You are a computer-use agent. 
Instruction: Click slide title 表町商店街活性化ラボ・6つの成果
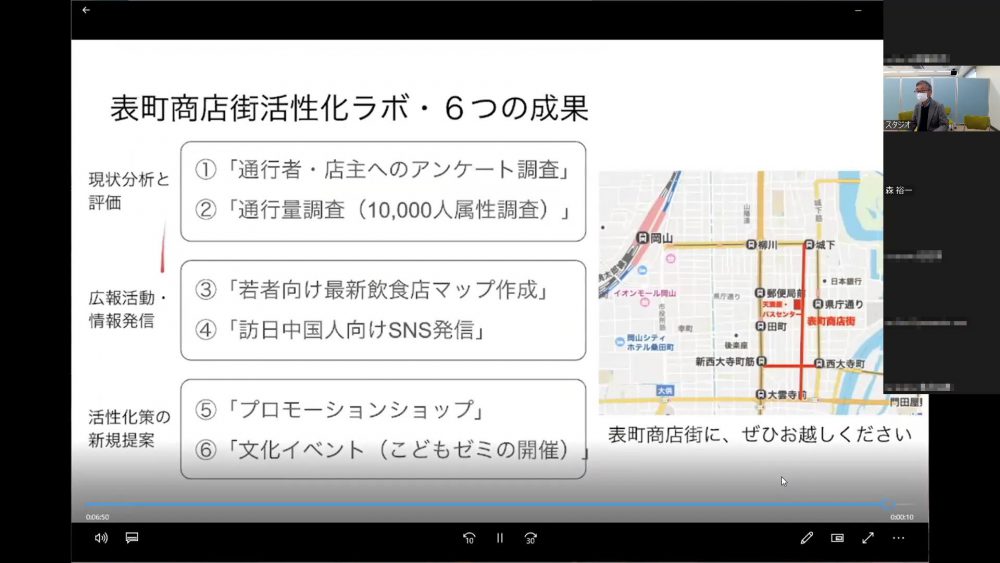point(349,108)
